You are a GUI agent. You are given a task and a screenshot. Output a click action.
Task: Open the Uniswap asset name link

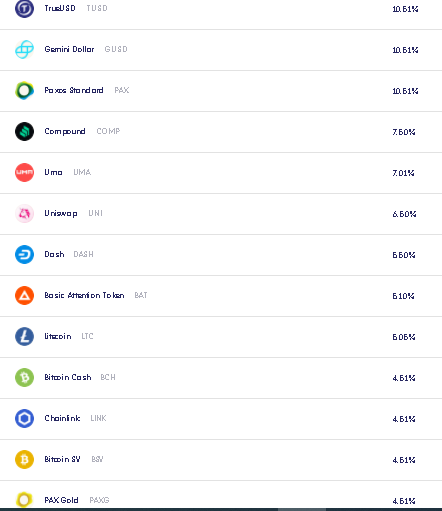click(x=61, y=213)
